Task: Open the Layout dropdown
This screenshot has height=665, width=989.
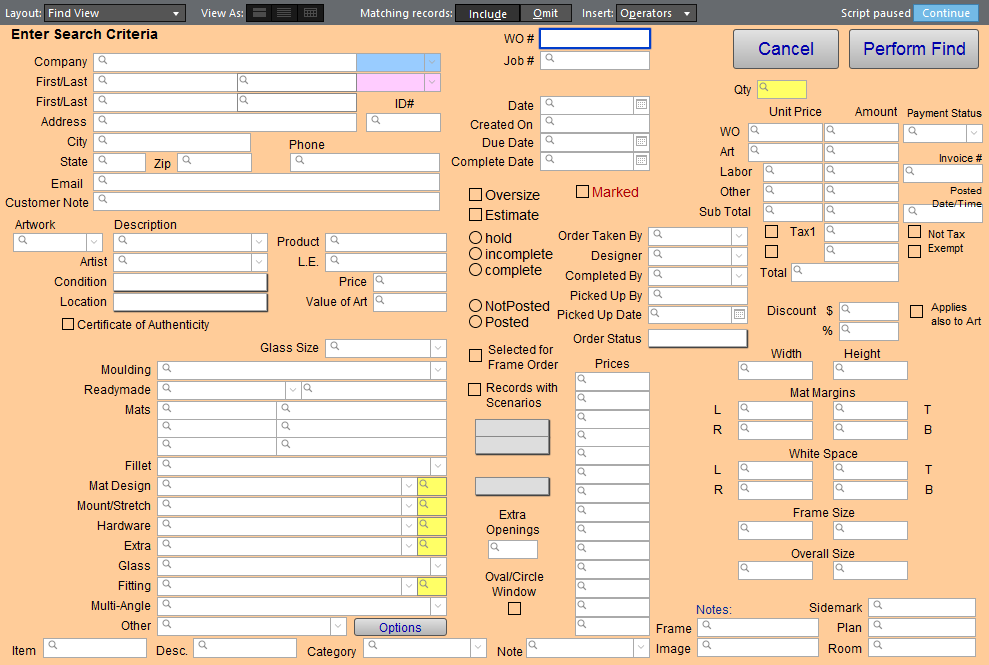Action: click(x=115, y=13)
